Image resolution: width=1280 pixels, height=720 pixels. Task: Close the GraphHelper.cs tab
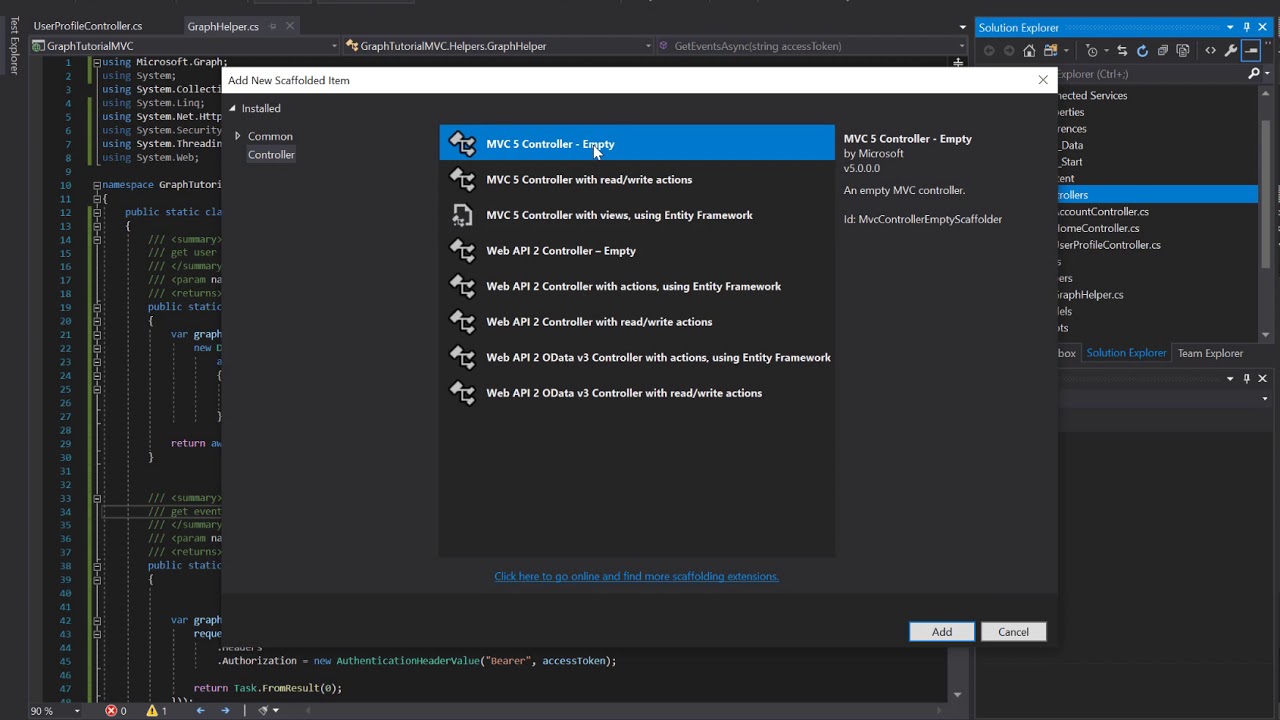click(x=290, y=26)
